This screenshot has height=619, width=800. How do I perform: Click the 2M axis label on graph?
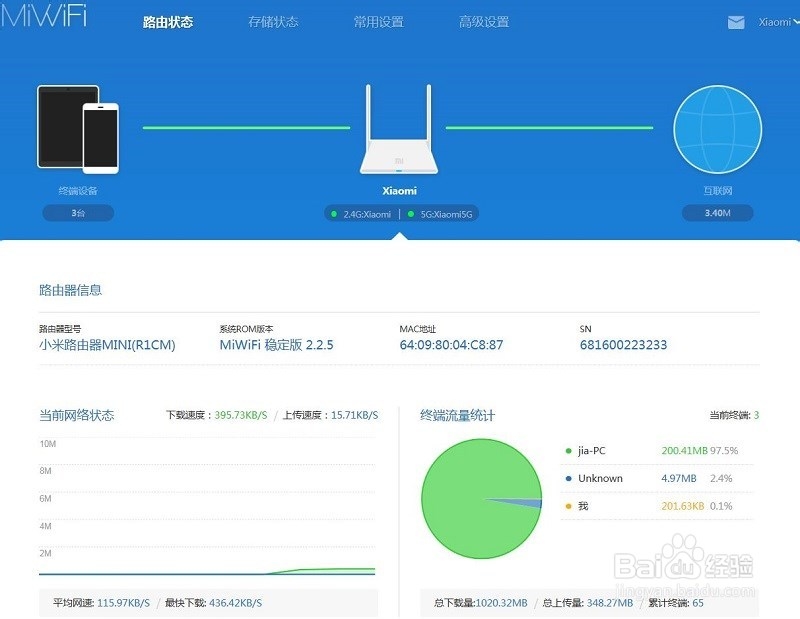[45, 553]
